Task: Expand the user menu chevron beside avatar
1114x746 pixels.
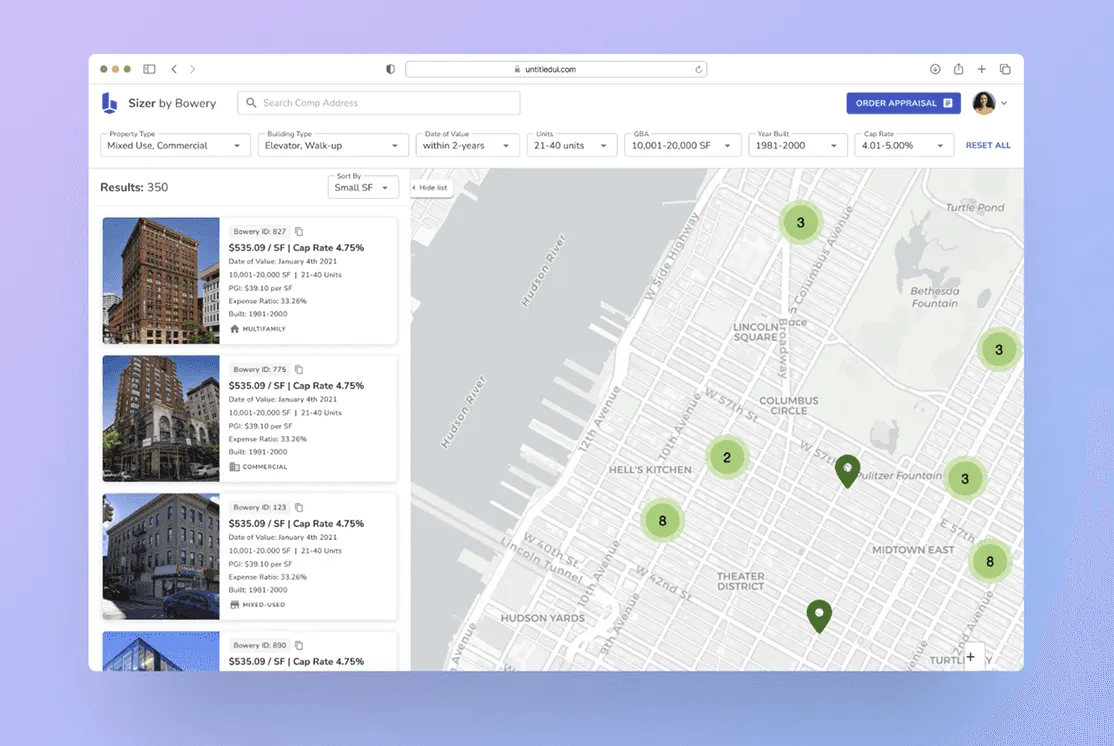Action: [x=1004, y=103]
